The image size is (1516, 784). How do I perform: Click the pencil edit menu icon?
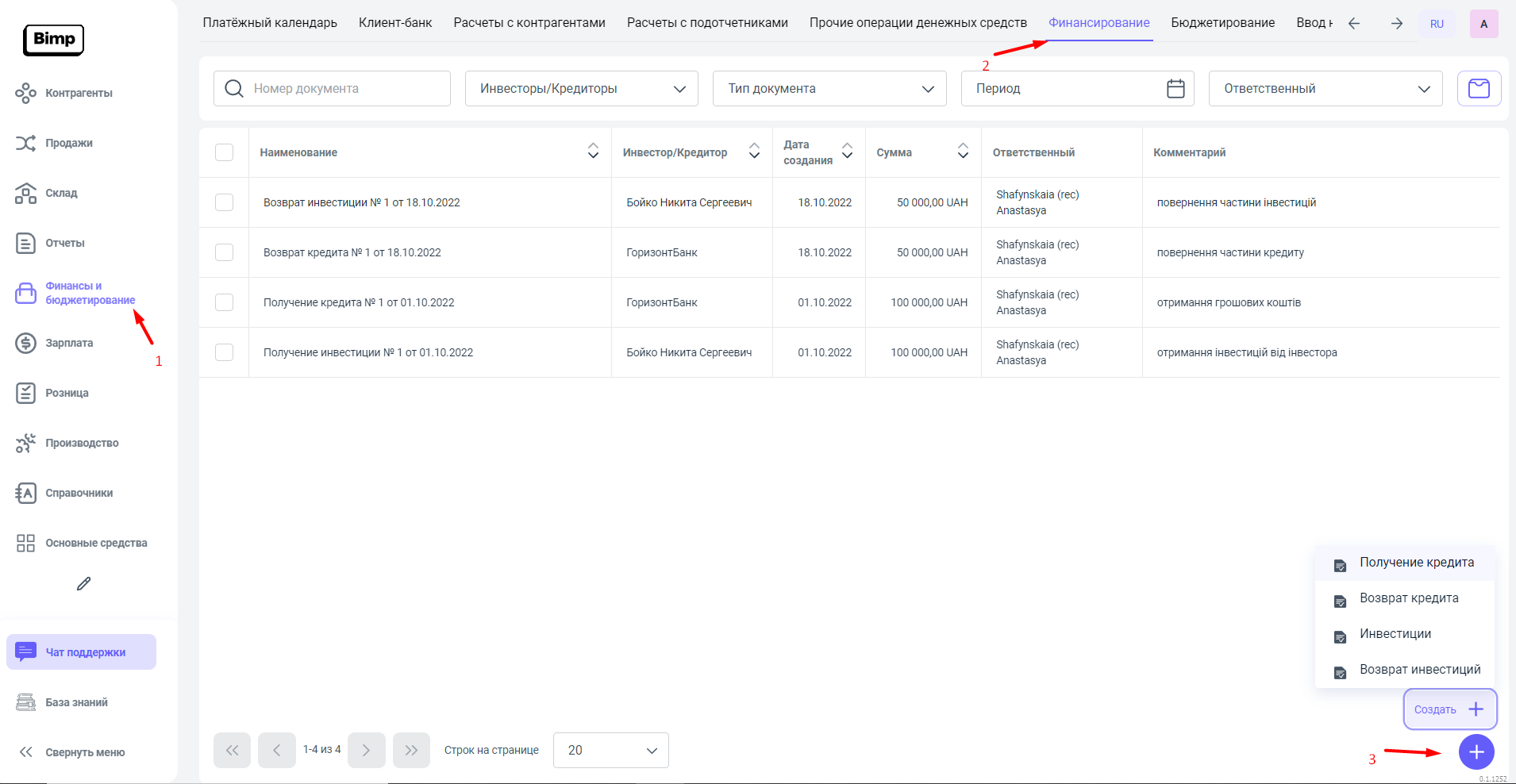[x=83, y=584]
